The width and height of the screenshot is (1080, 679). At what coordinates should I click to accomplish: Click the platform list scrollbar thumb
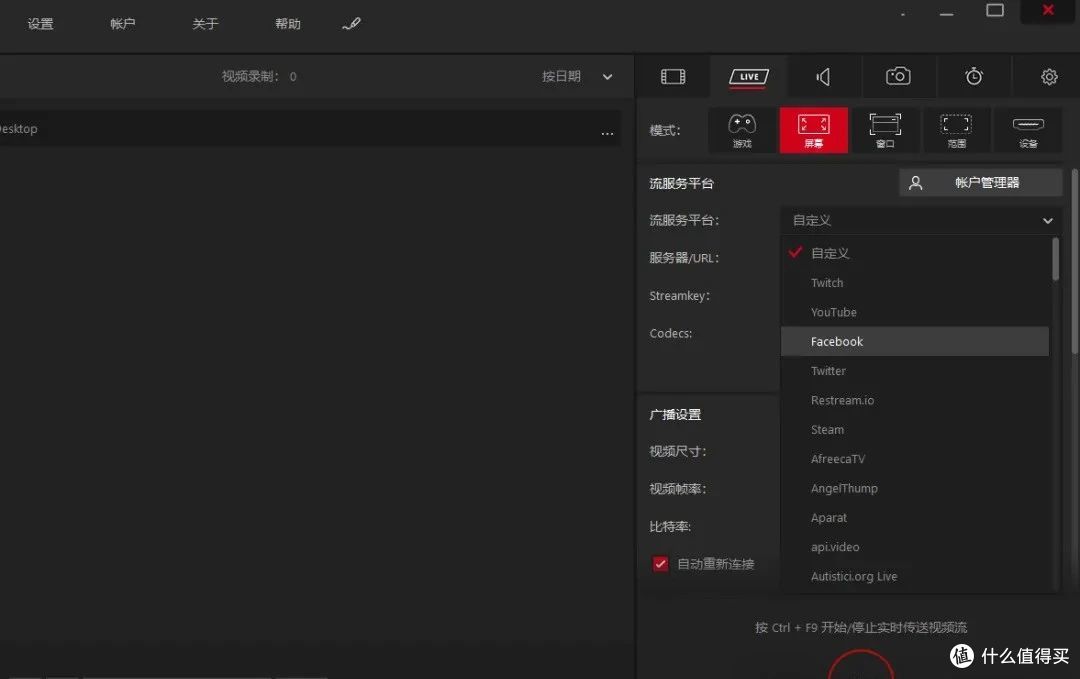tap(1055, 260)
